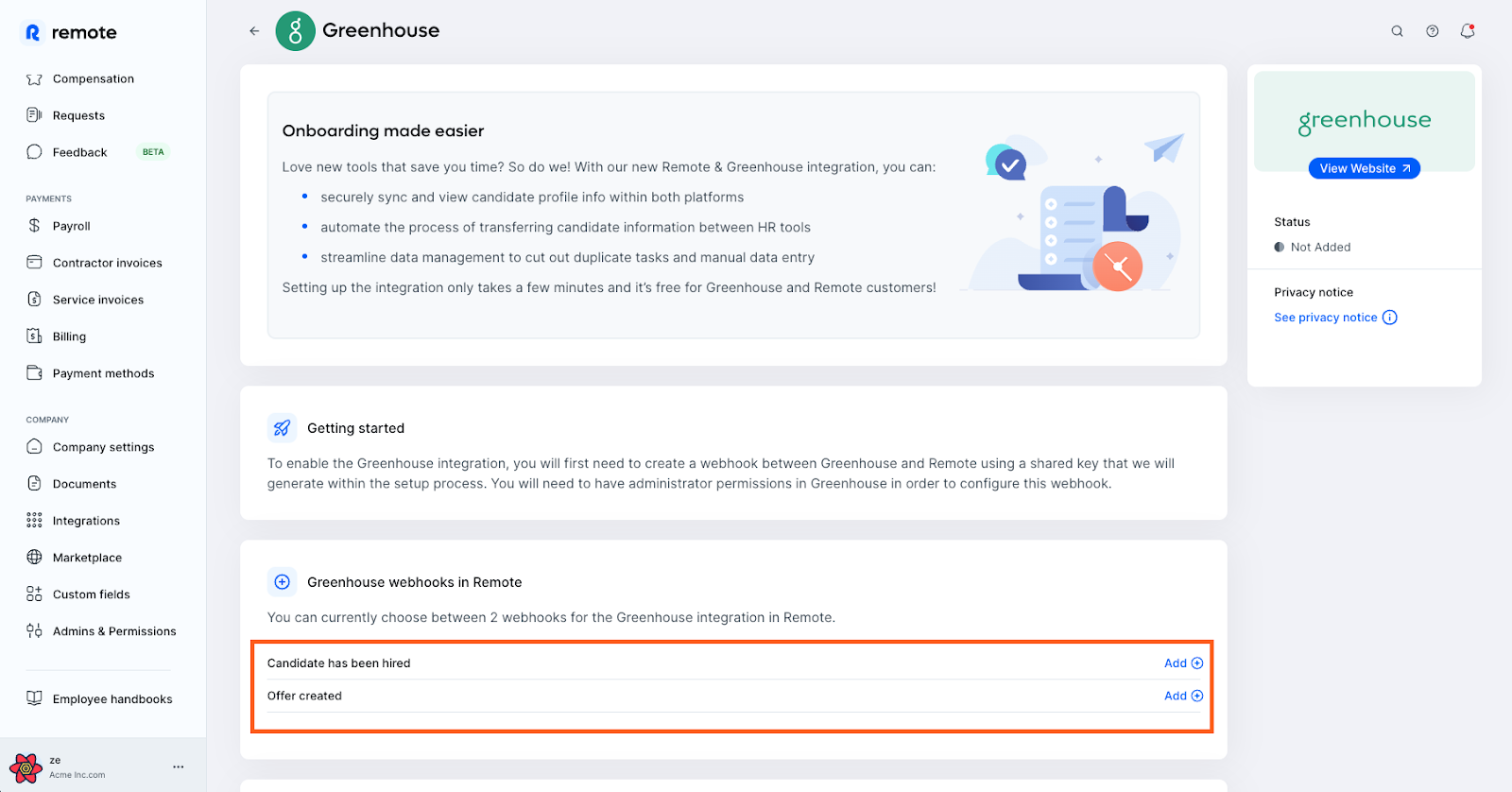
Task: Click the green Greenhouse logo icon
Action: [x=295, y=31]
